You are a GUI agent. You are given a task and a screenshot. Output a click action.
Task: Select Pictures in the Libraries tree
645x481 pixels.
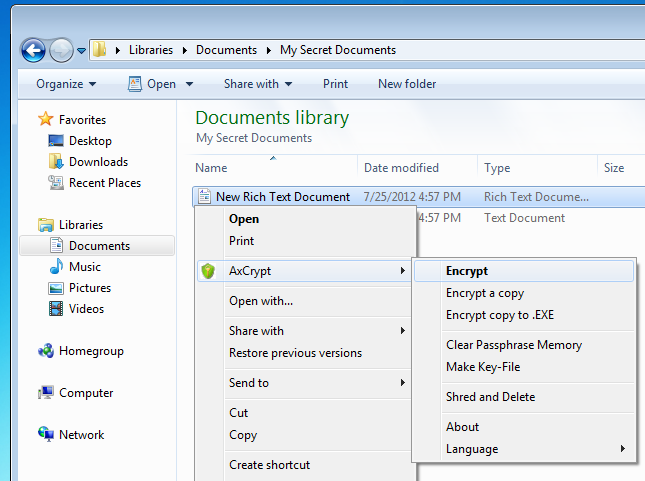pos(89,288)
